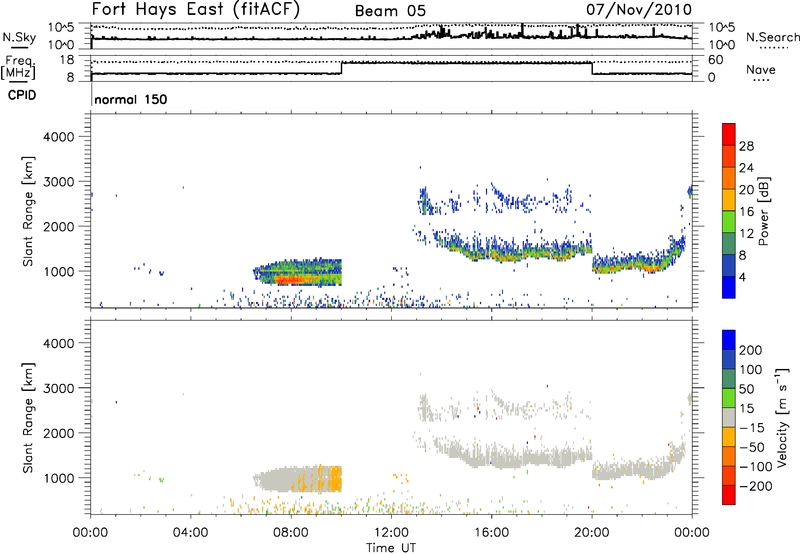Click the 'normal 150' text
This screenshot has height=554, width=800.
point(131,99)
